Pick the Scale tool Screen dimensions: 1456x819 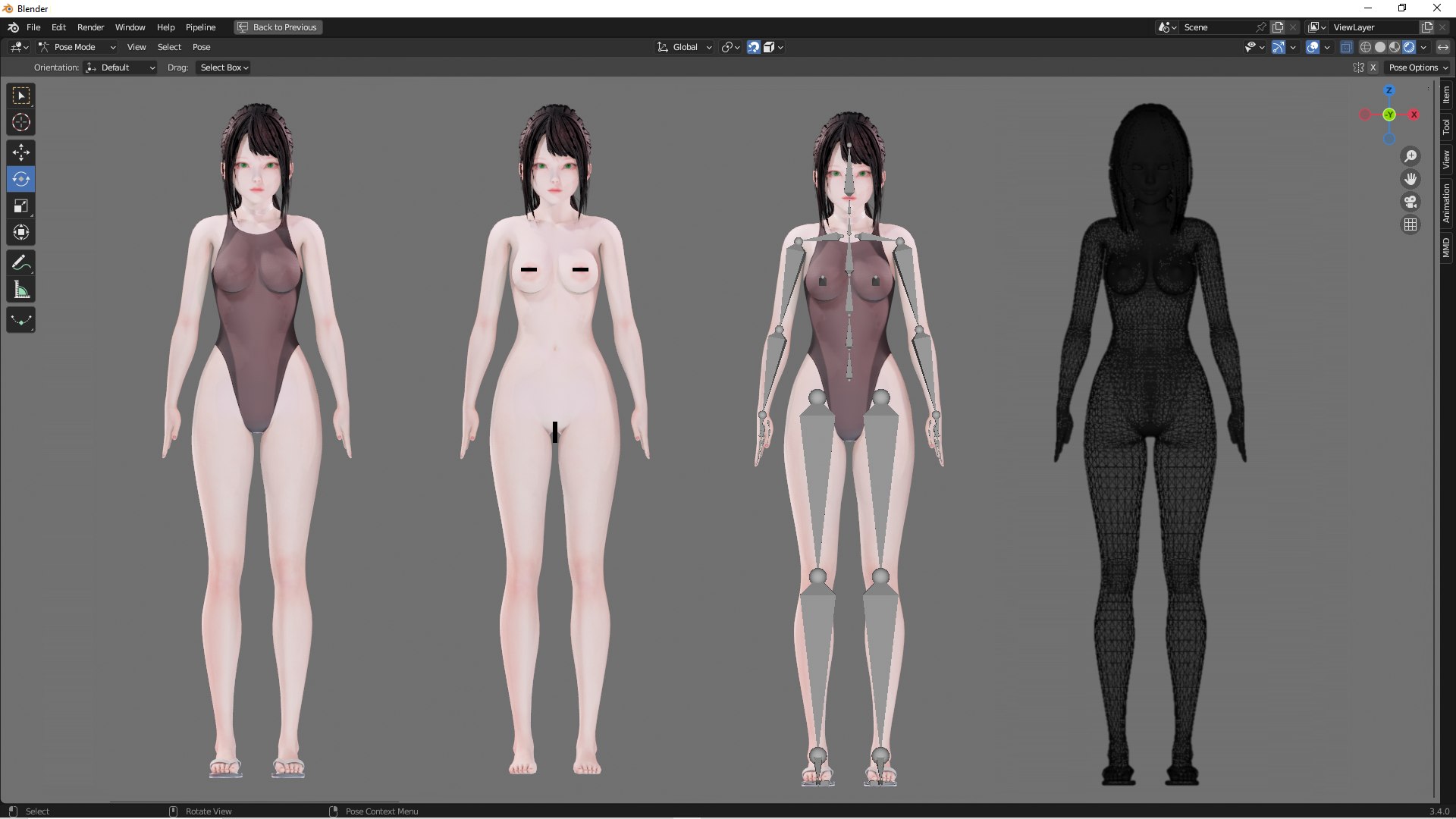[x=21, y=206]
